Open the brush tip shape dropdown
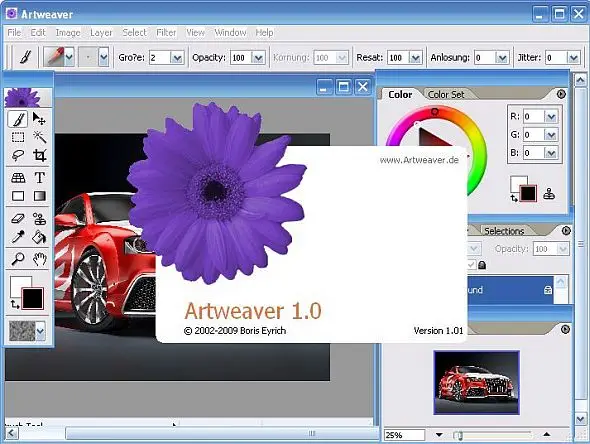The image size is (590, 444). point(103,57)
